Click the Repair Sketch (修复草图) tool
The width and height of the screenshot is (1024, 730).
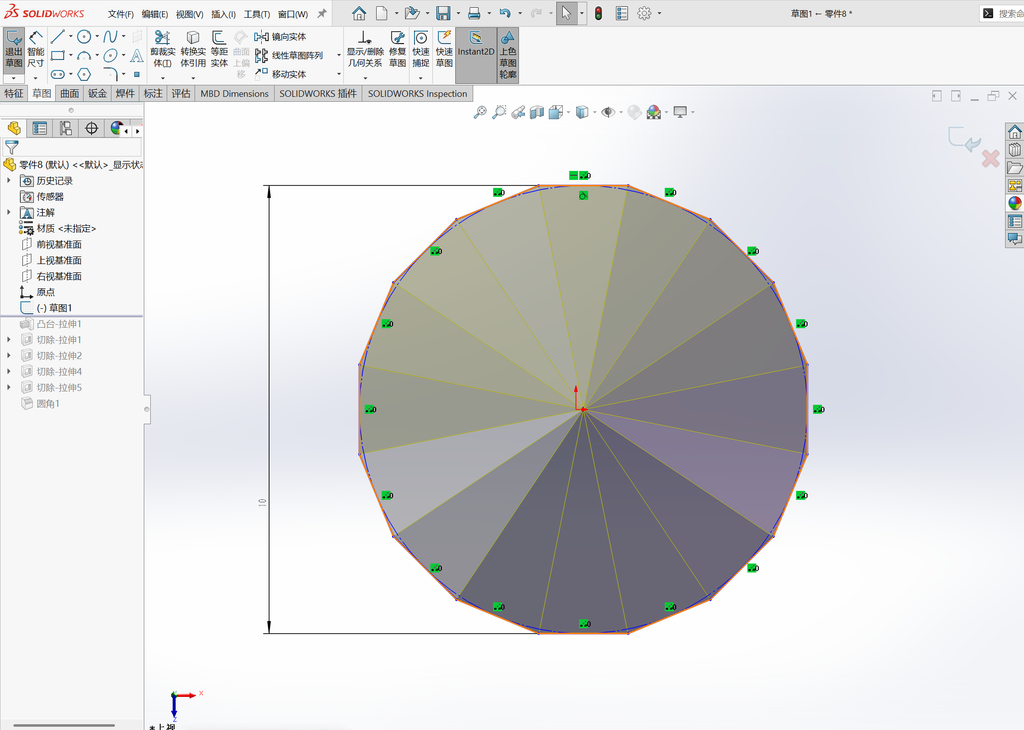tap(397, 49)
